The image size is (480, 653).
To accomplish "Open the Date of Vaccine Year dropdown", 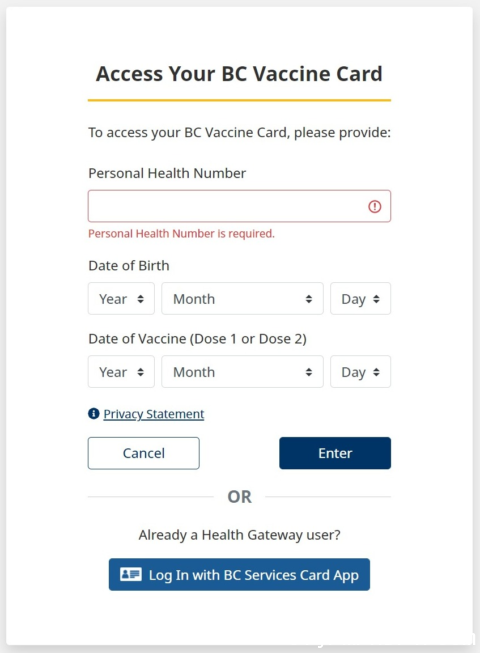I will (x=121, y=371).
